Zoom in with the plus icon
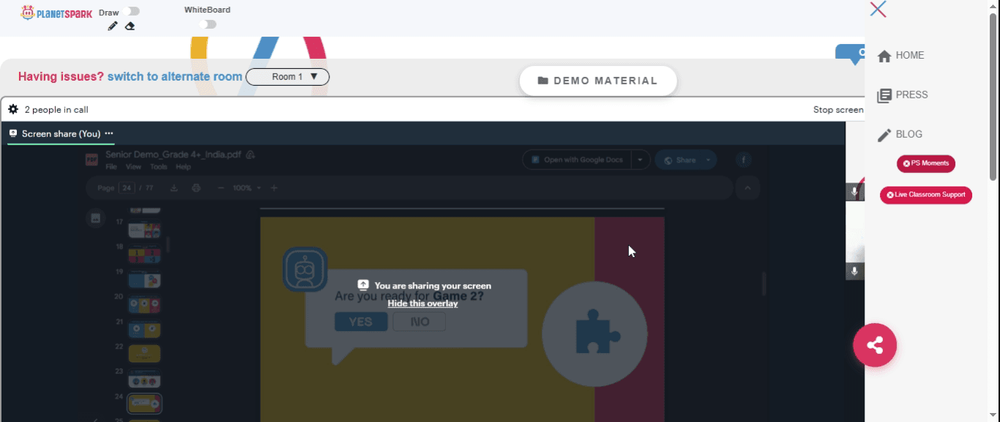The width and height of the screenshot is (1000, 422). tap(274, 188)
